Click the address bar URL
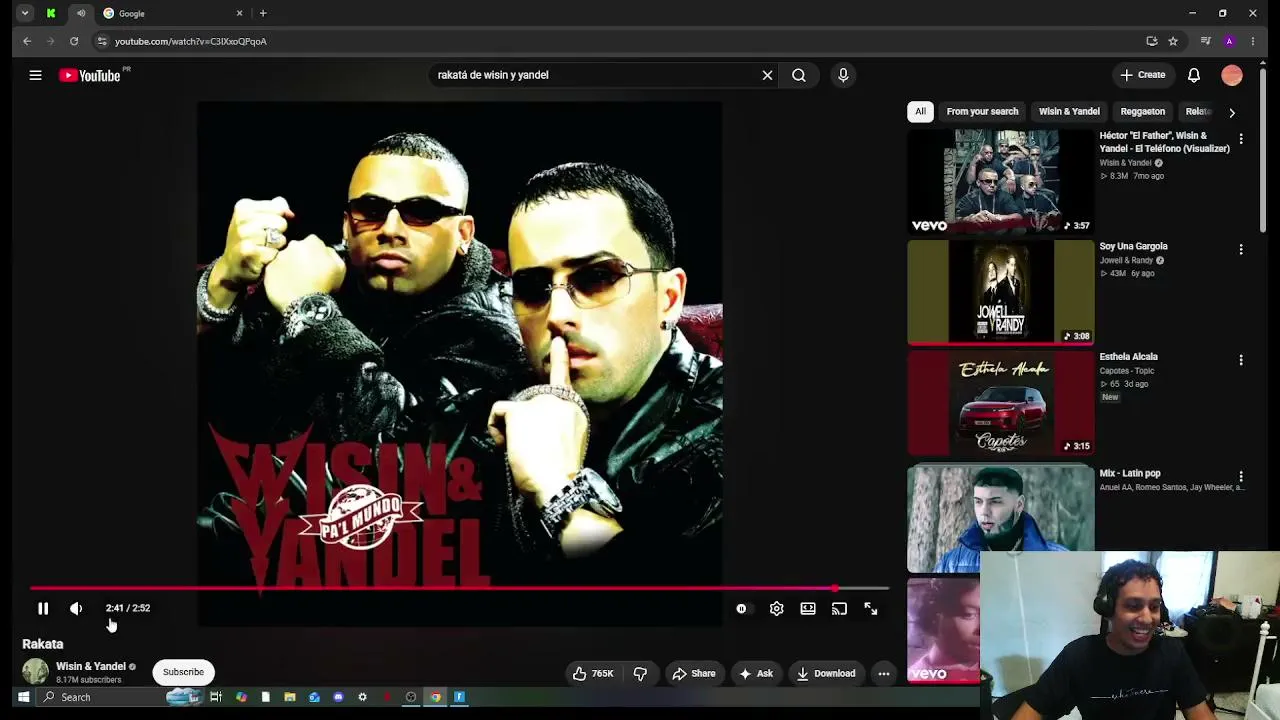 click(x=190, y=42)
